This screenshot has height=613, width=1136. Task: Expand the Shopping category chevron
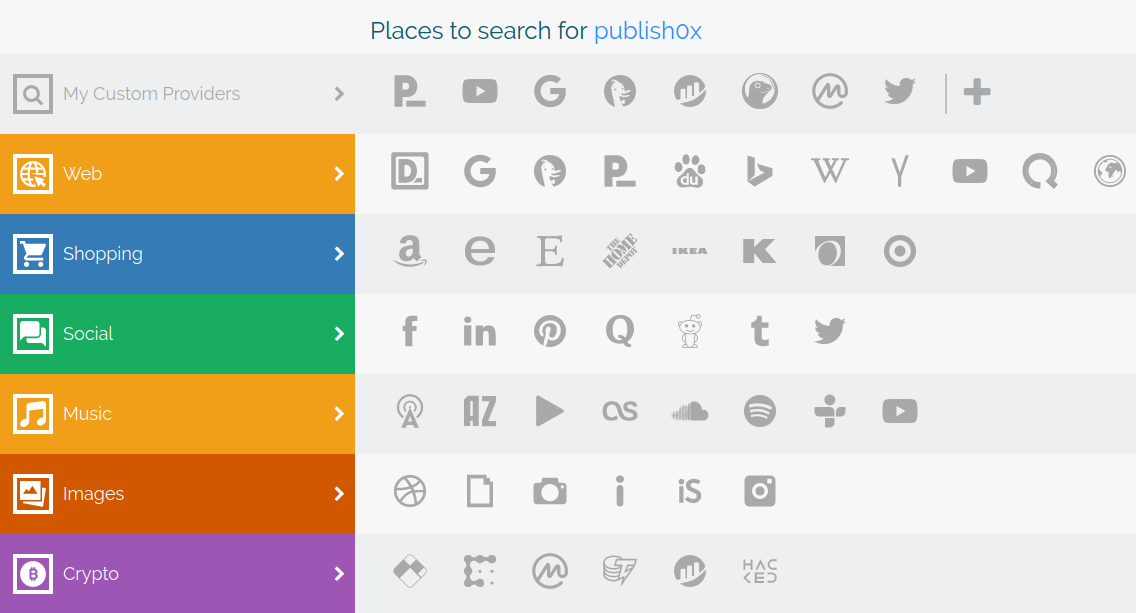pos(338,254)
